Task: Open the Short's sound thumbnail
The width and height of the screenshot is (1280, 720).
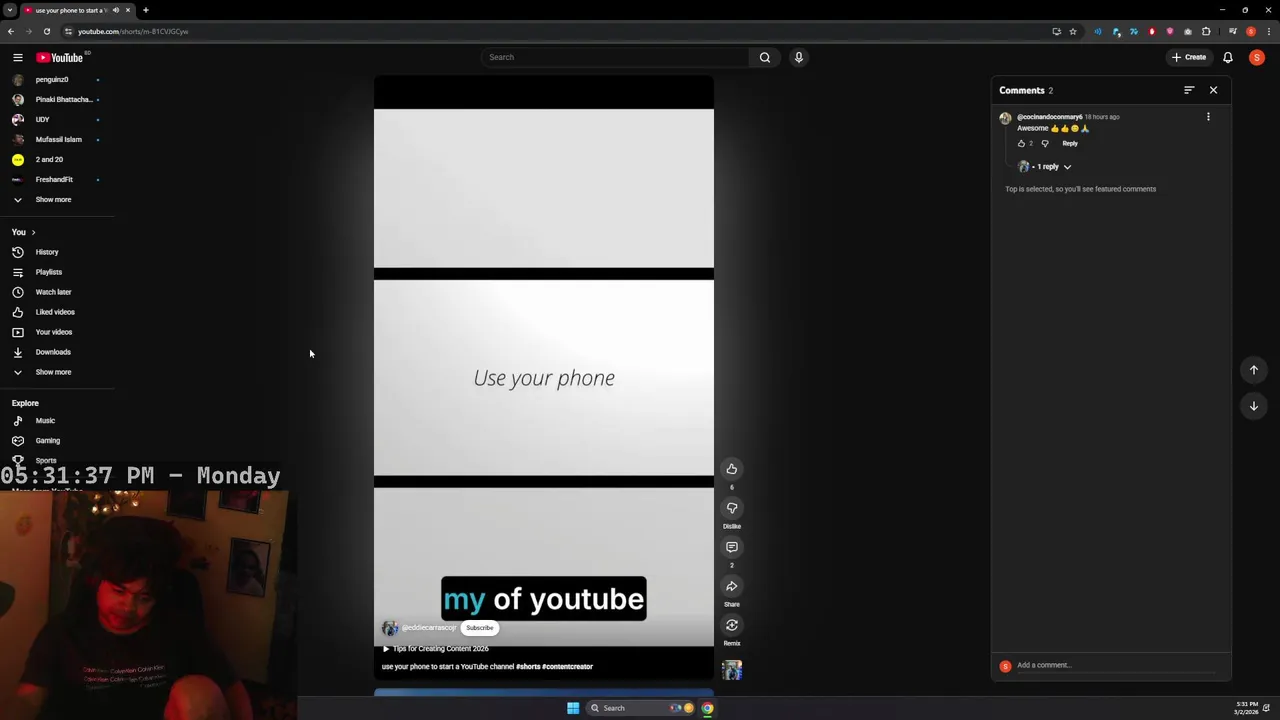Action: pos(732,670)
